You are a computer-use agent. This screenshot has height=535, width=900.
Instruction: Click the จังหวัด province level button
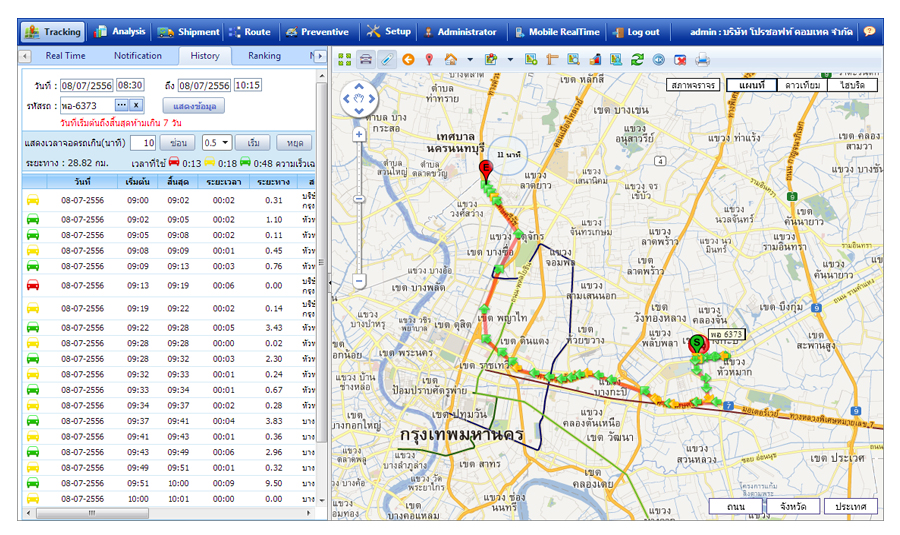(x=793, y=506)
